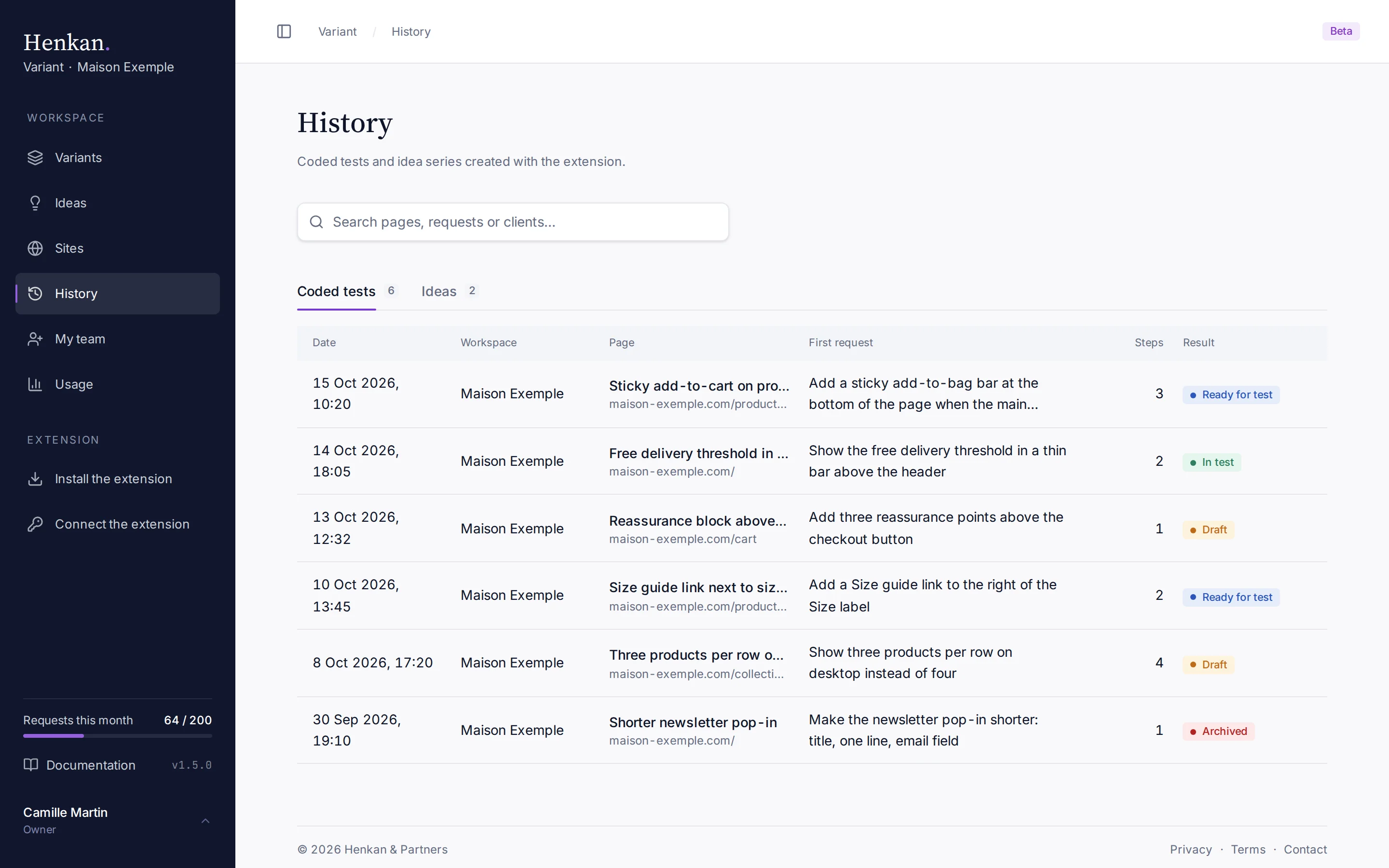Open My team in sidebar
This screenshot has width=1389, height=868.
(118, 339)
